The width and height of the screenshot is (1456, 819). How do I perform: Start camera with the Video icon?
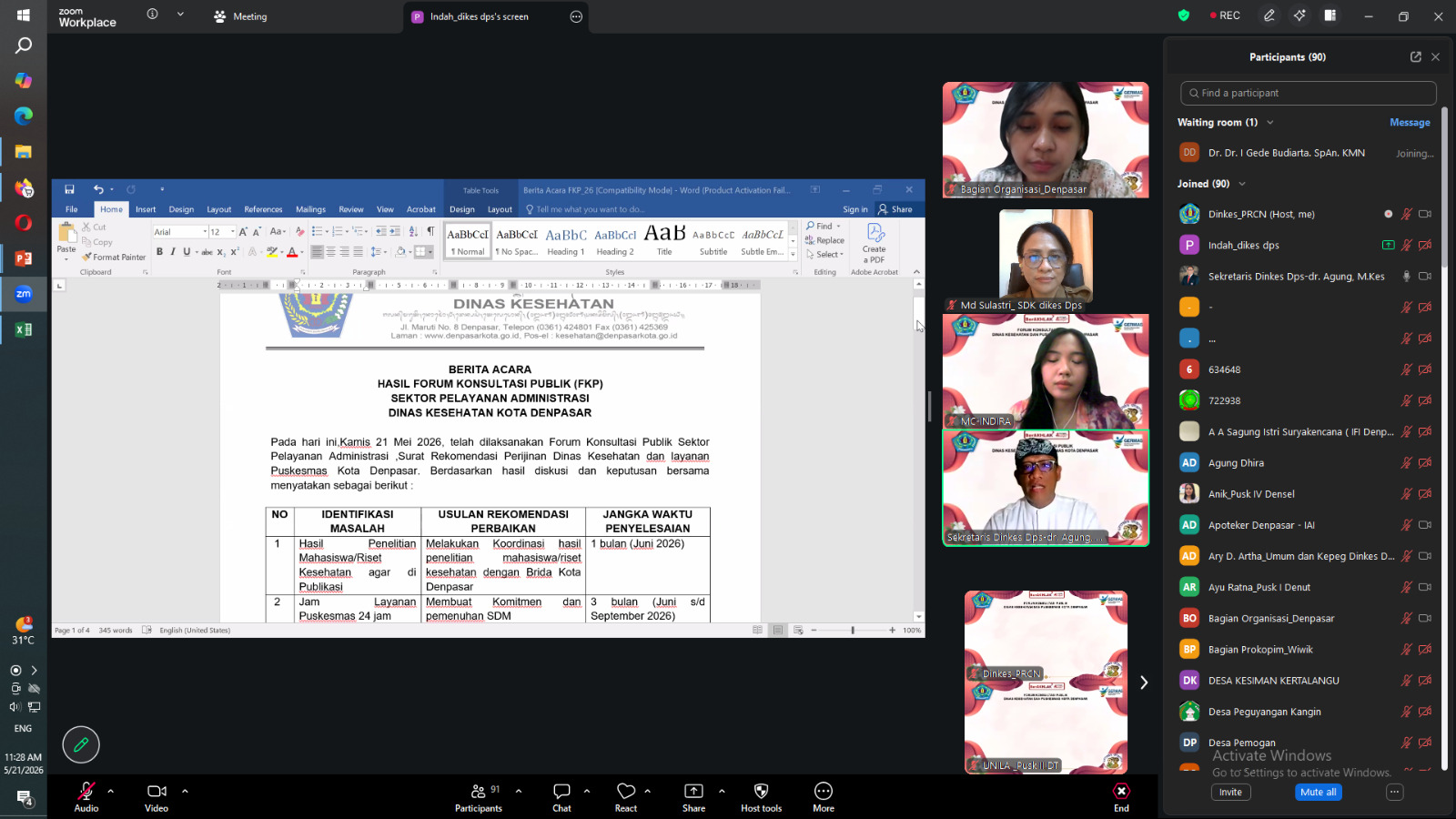click(157, 791)
